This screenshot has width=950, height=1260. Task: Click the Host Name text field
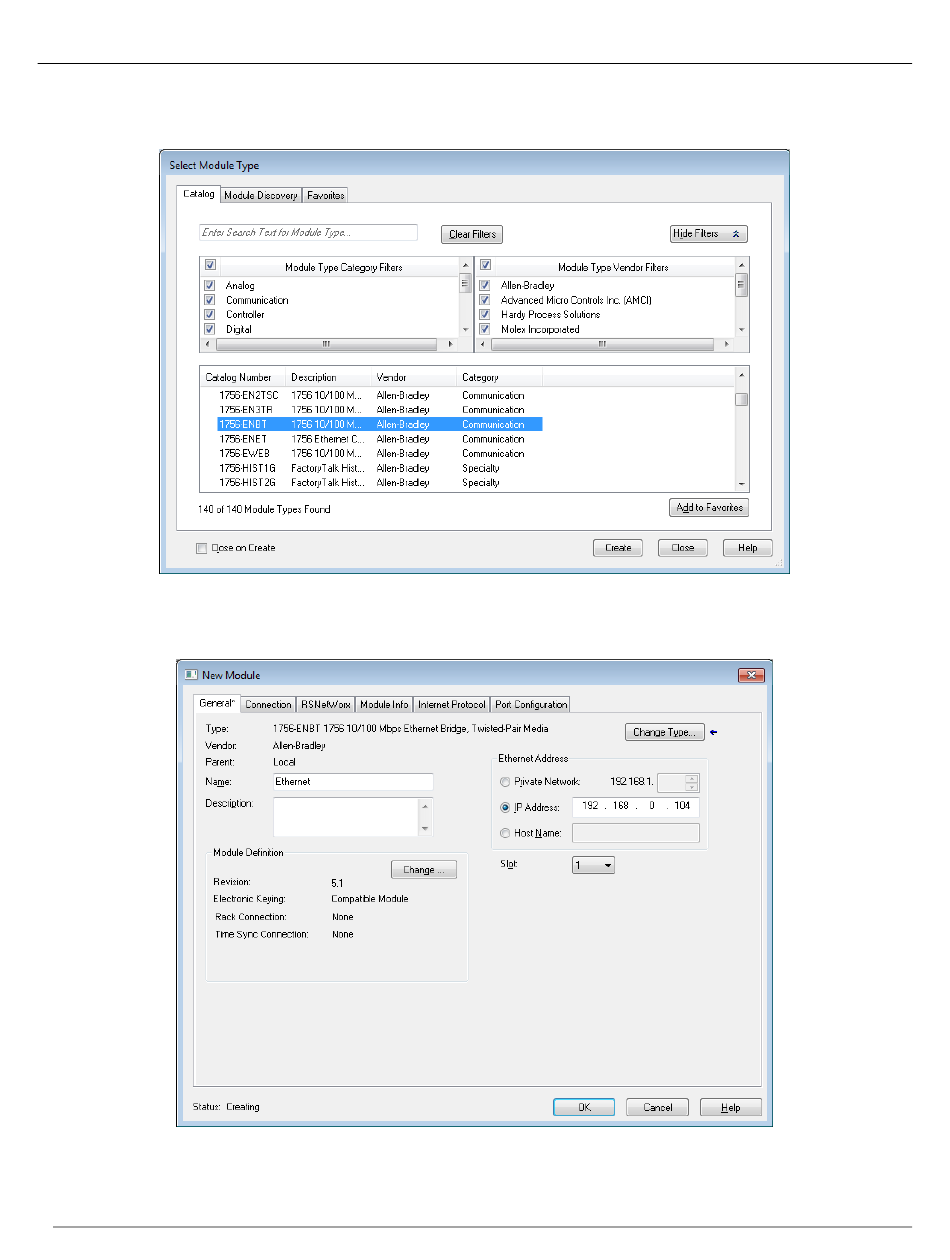coord(636,833)
